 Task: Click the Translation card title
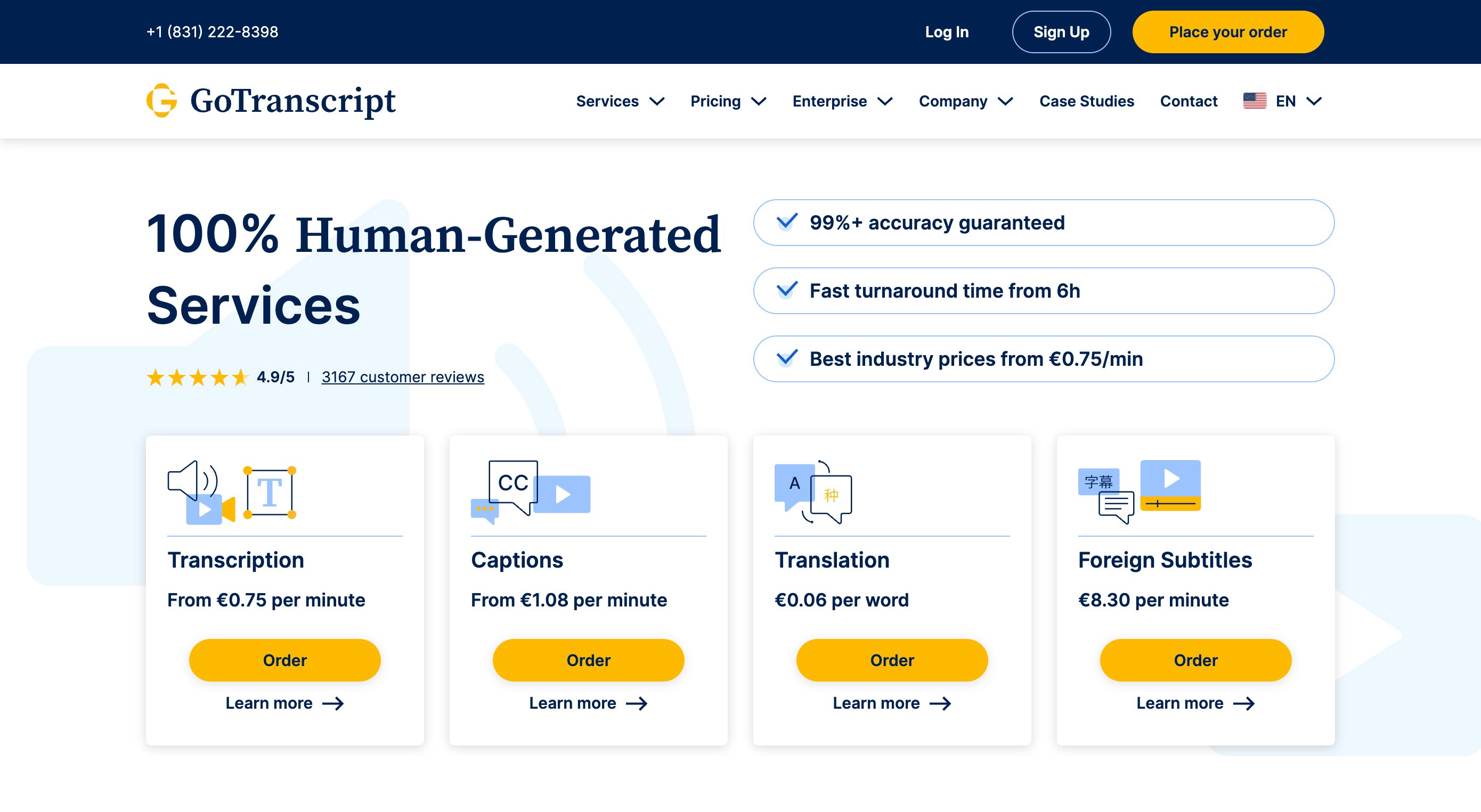(832, 560)
